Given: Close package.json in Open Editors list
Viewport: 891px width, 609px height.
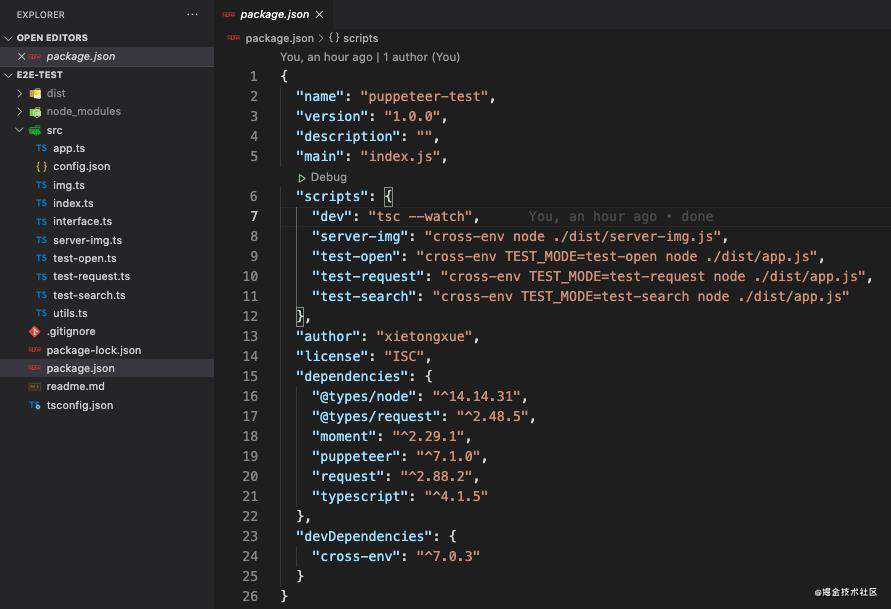Looking at the screenshot, I should [x=22, y=56].
